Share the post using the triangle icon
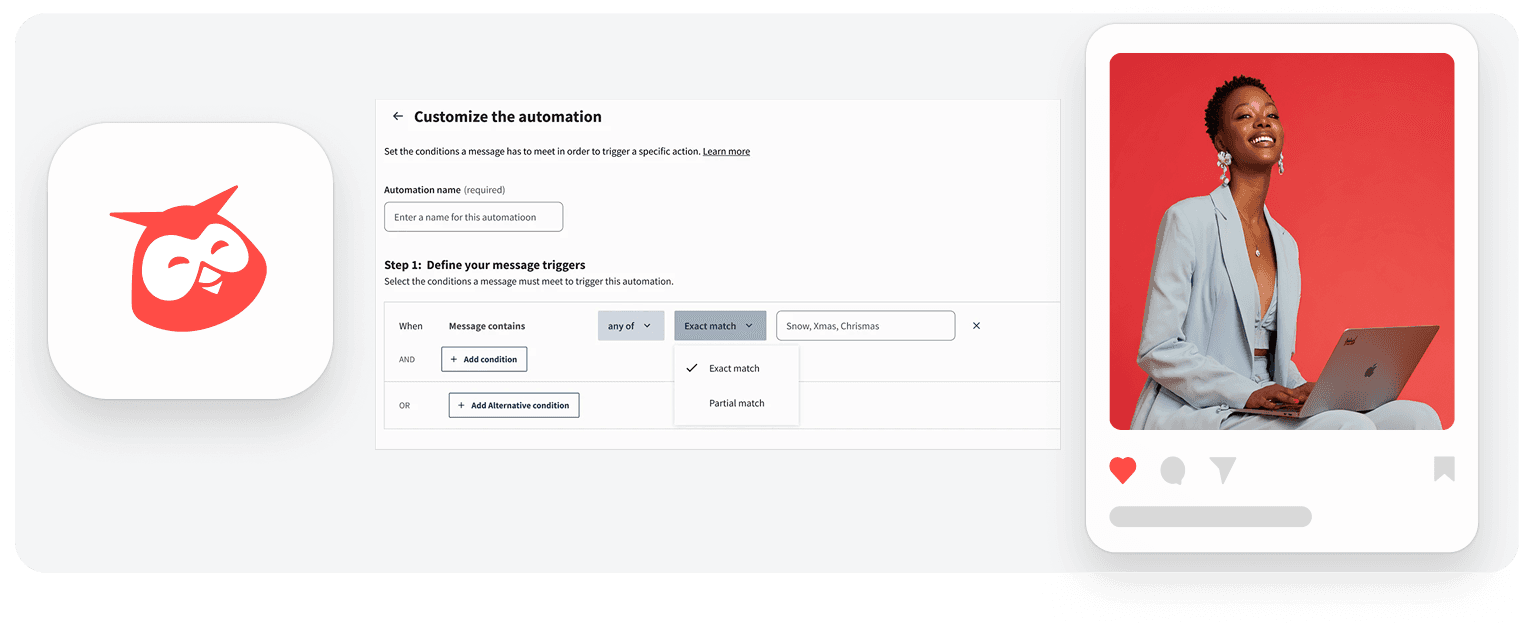Image resolution: width=1527 pixels, height=625 pixels. [1222, 470]
